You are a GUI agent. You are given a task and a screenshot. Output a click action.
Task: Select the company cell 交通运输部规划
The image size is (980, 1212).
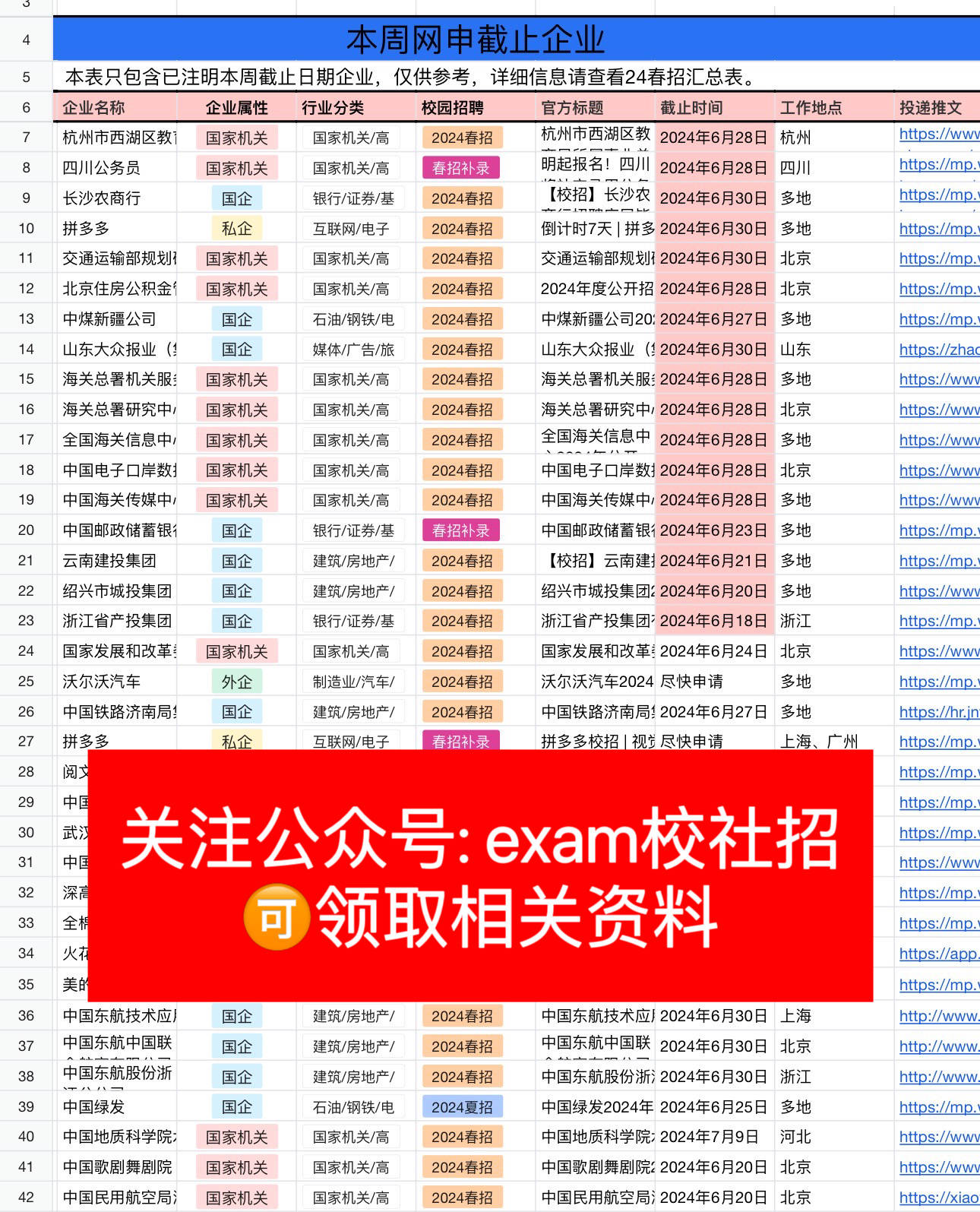point(115,258)
